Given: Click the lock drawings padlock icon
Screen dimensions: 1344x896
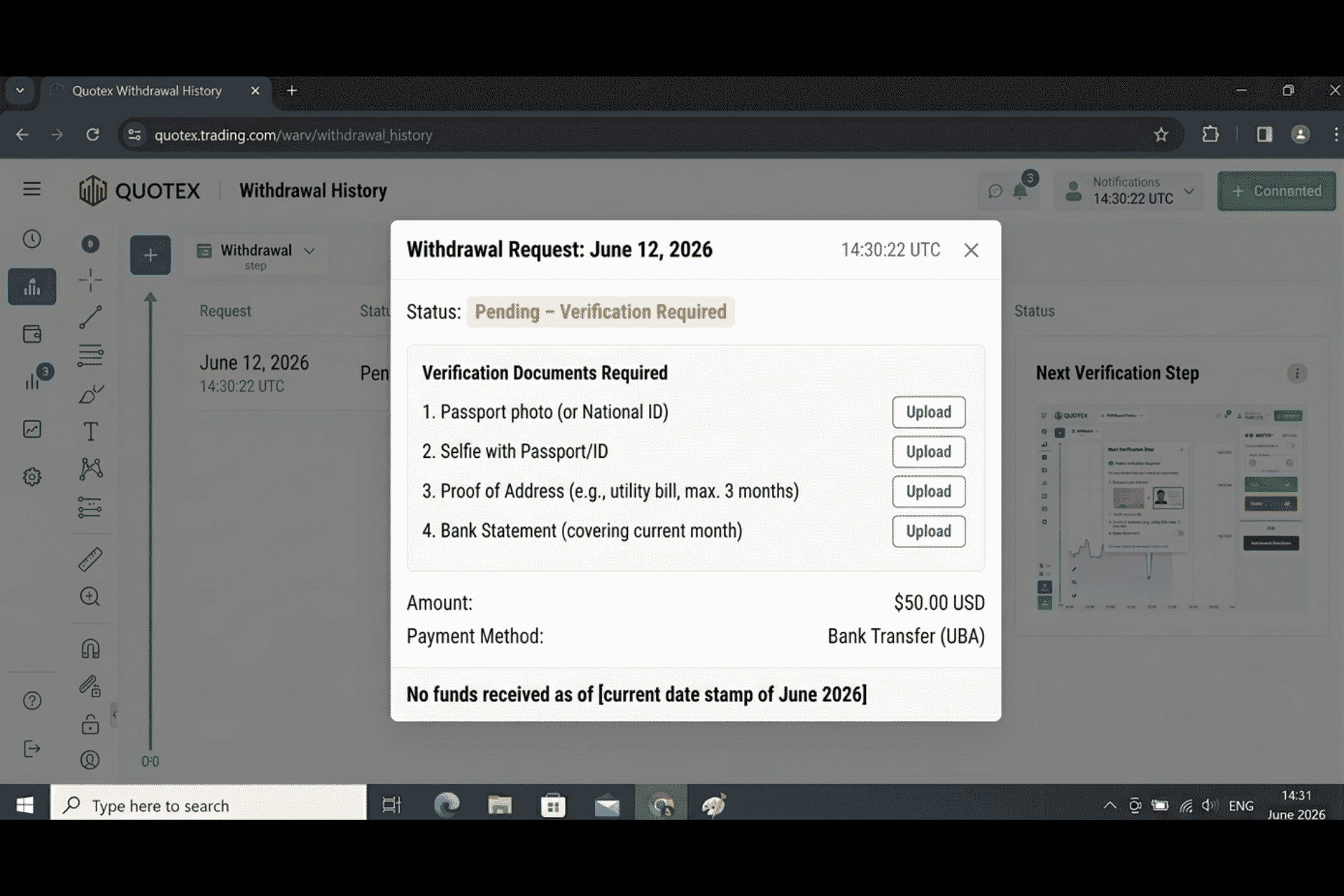Looking at the screenshot, I should click(90, 724).
